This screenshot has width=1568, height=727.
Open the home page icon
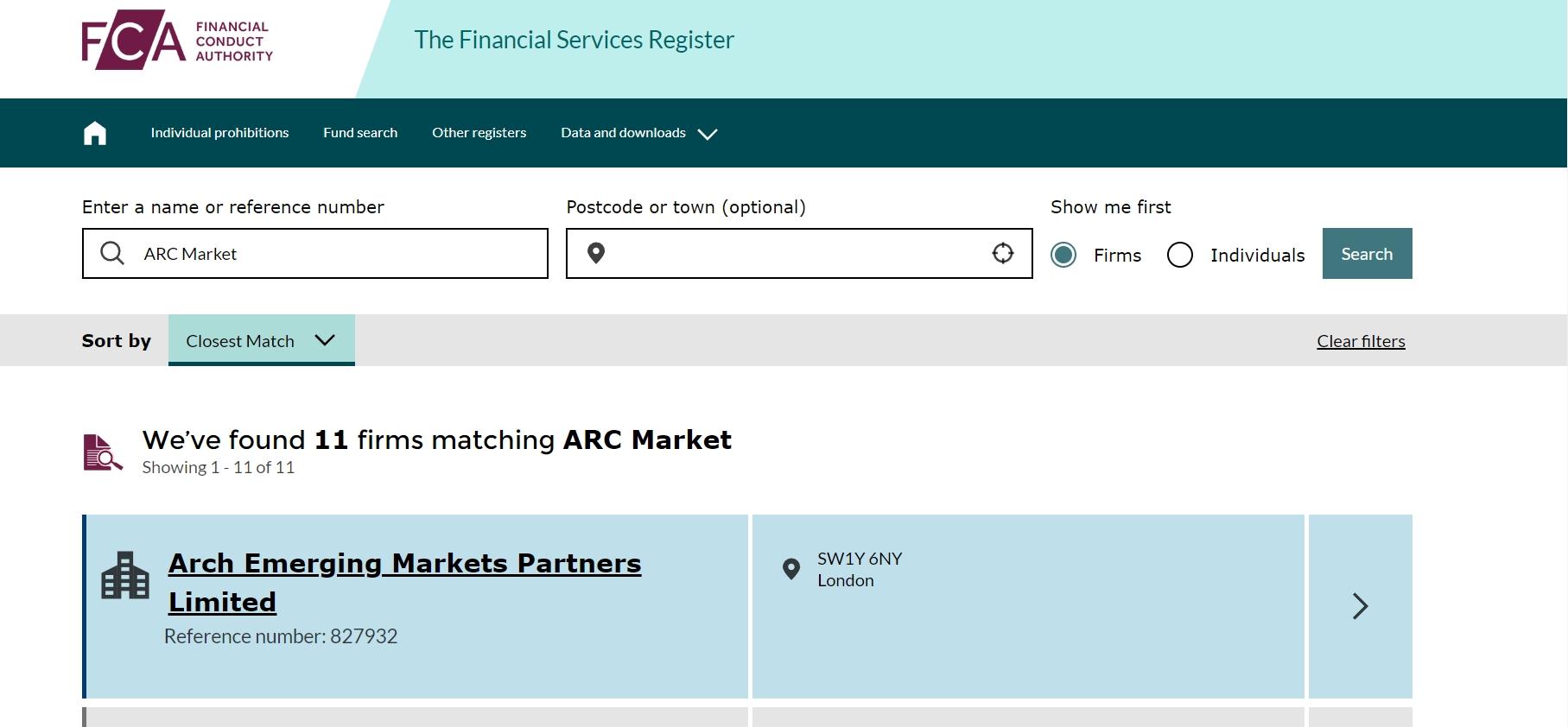[95, 133]
